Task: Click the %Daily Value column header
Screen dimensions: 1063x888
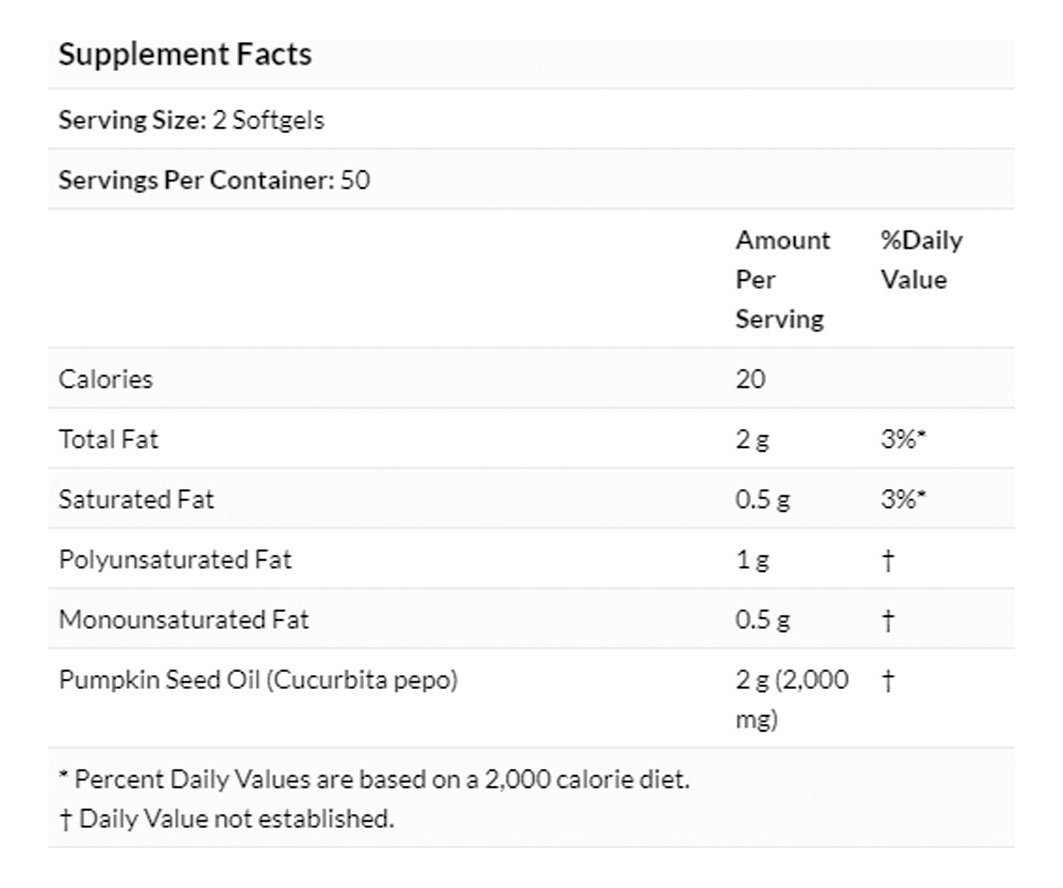Action: [x=921, y=260]
